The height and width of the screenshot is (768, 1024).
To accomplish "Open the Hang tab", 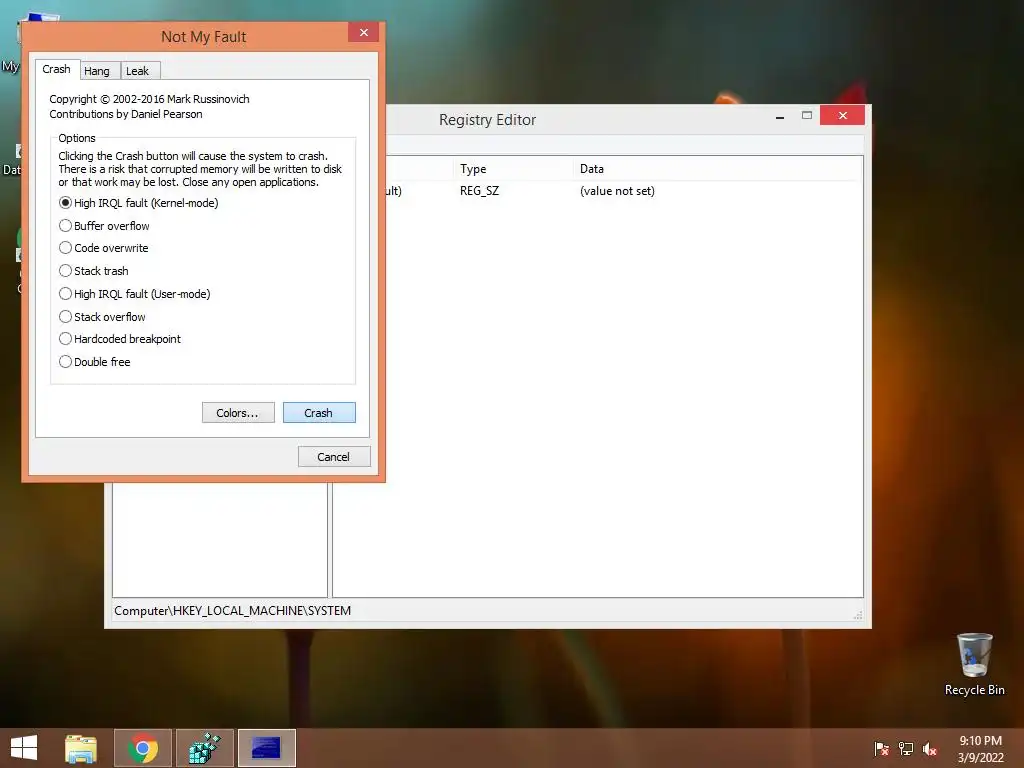I will pos(99,71).
